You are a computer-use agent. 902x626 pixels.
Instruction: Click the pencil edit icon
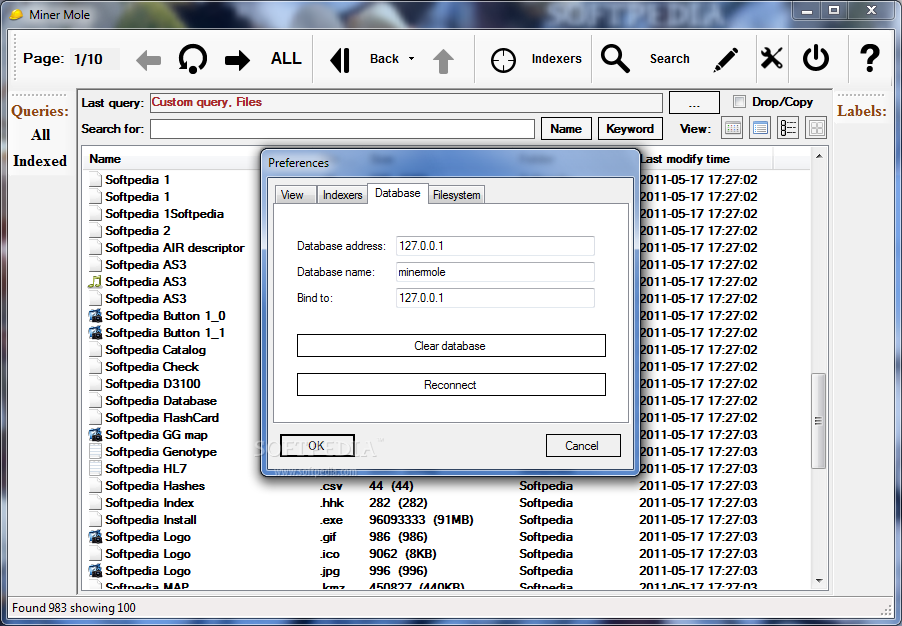point(726,59)
